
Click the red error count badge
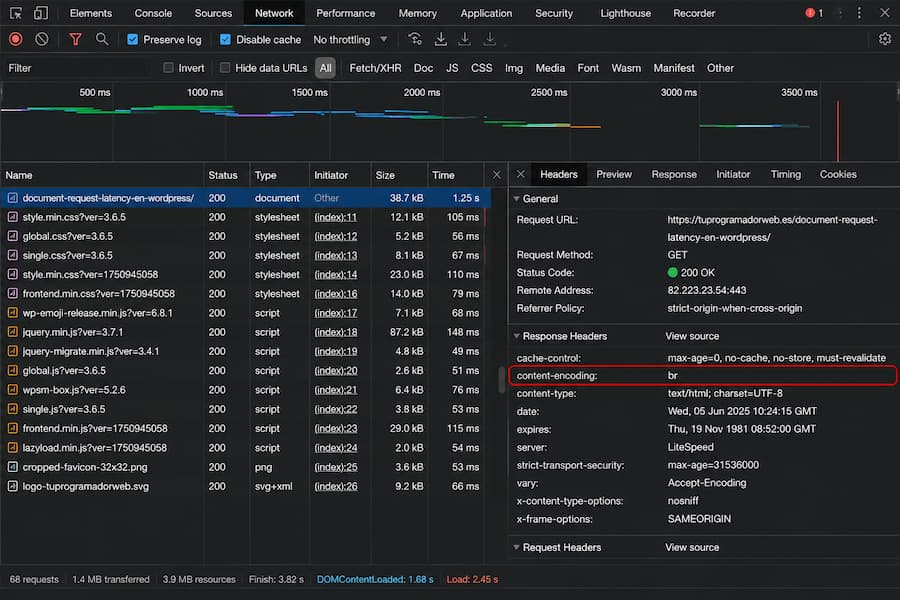coord(814,13)
